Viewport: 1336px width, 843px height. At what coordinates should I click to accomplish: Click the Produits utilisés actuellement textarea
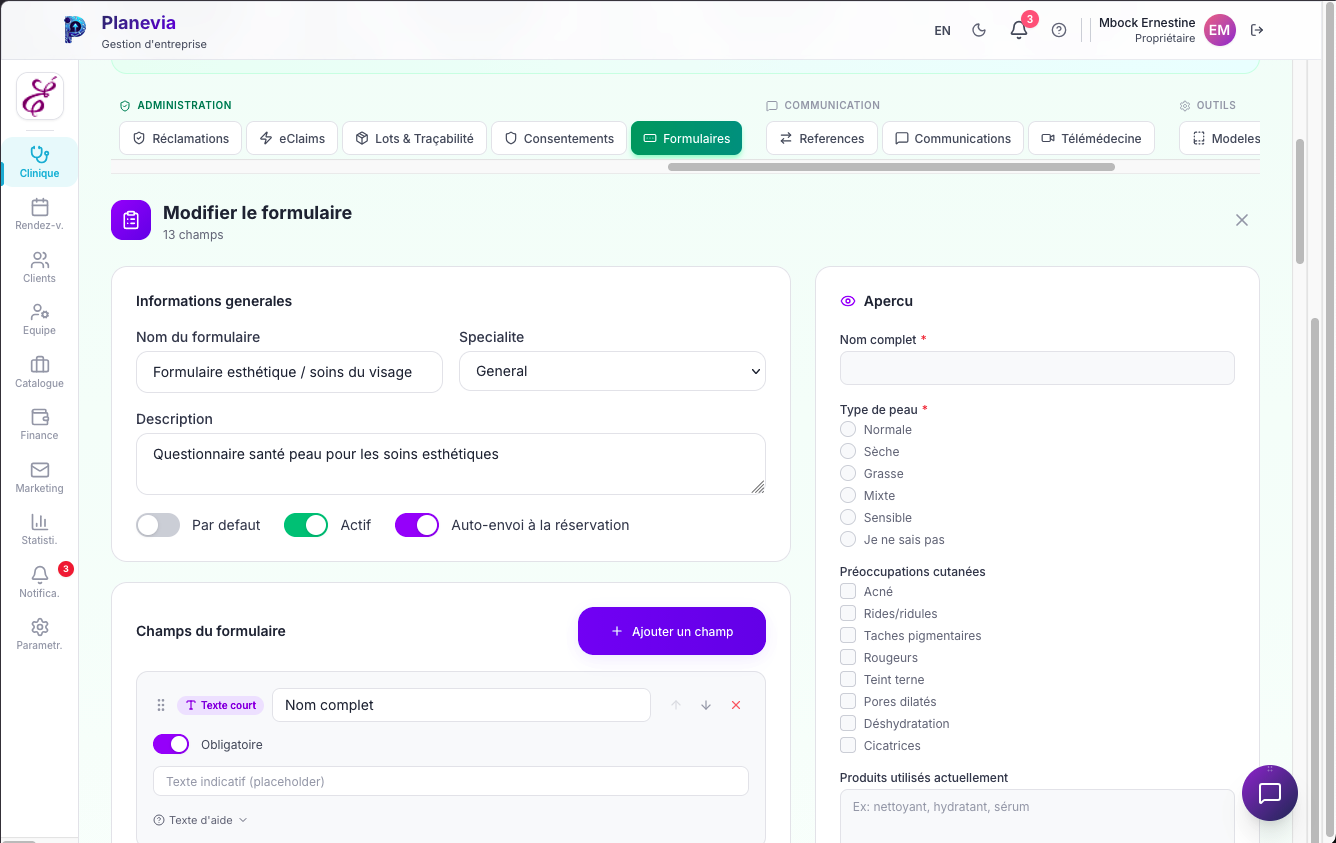coord(1037,816)
